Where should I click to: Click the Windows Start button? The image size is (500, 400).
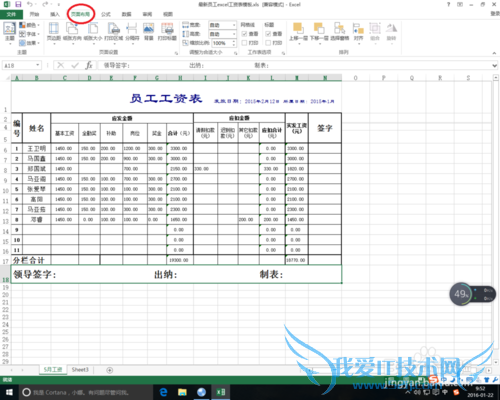click(9, 392)
